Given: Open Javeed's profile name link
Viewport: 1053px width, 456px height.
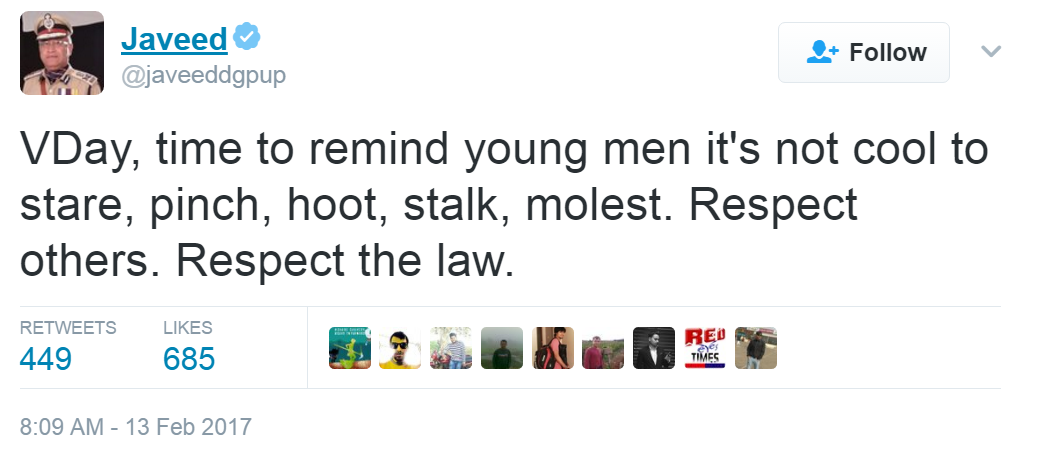Looking at the screenshot, I should [174, 39].
